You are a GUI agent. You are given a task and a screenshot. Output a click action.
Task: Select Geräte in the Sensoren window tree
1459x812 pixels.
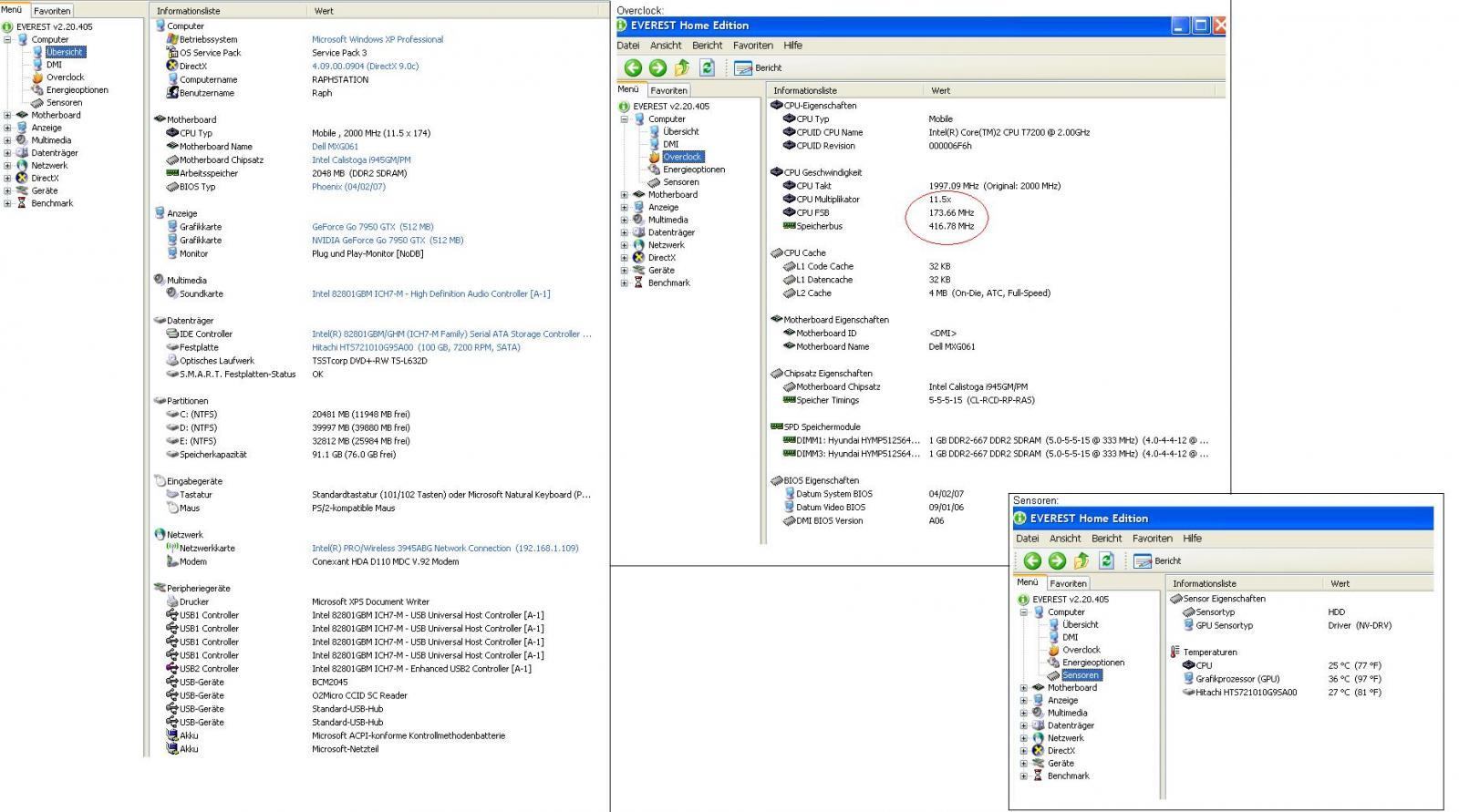tap(1061, 764)
